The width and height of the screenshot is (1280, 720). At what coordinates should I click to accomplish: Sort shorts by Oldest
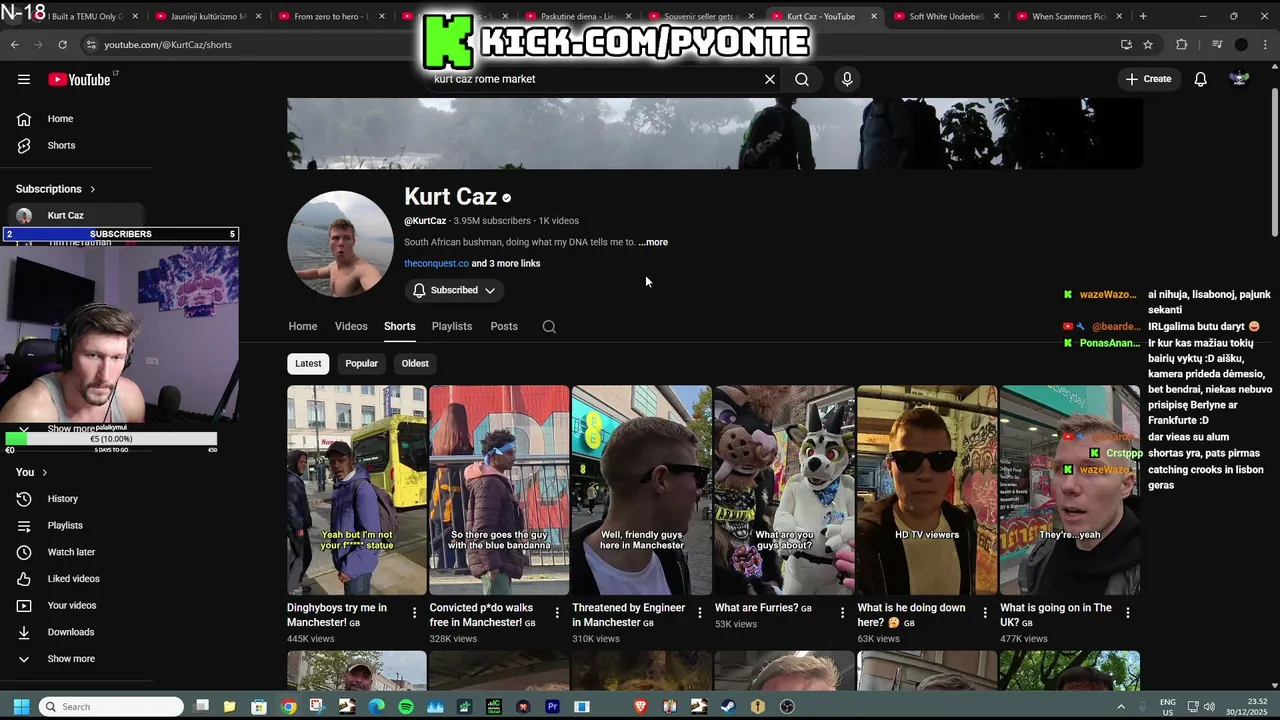pos(415,363)
